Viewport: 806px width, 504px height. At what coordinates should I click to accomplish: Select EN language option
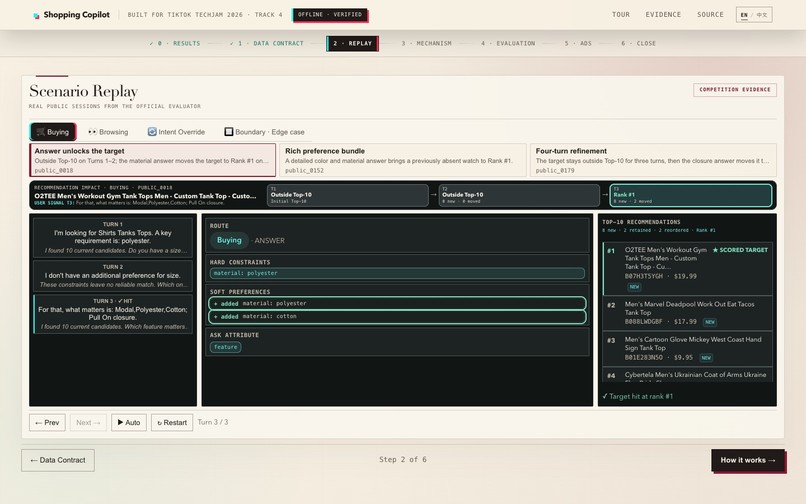pyautogui.click(x=744, y=15)
